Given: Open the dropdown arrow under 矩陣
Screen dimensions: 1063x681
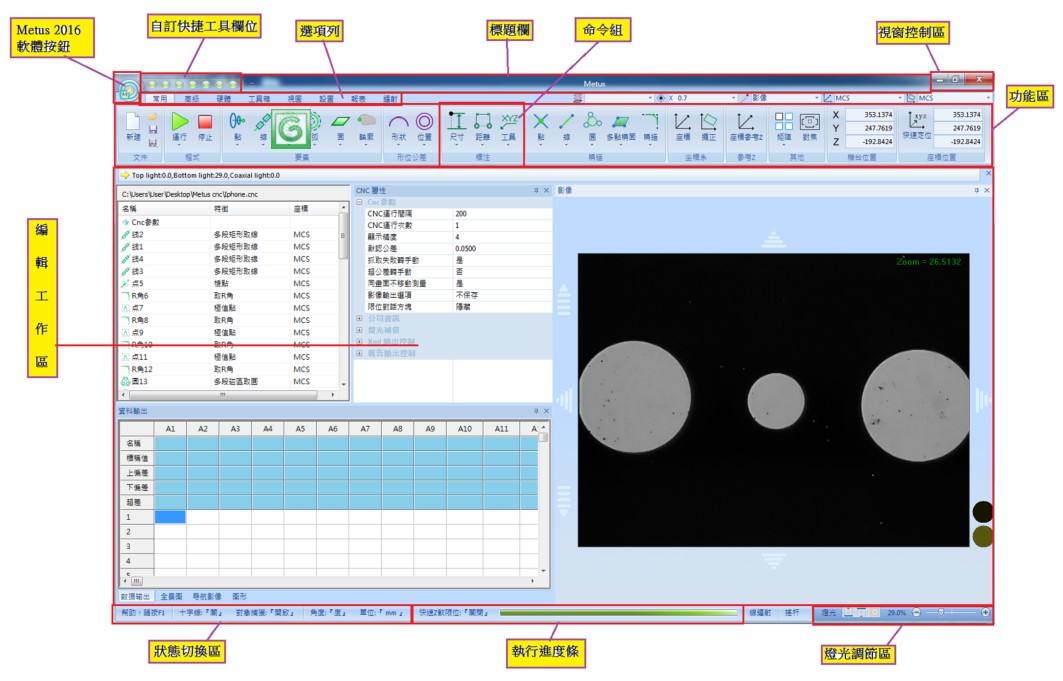Looking at the screenshot, I should pyautogui.click(x=784, y=144).
